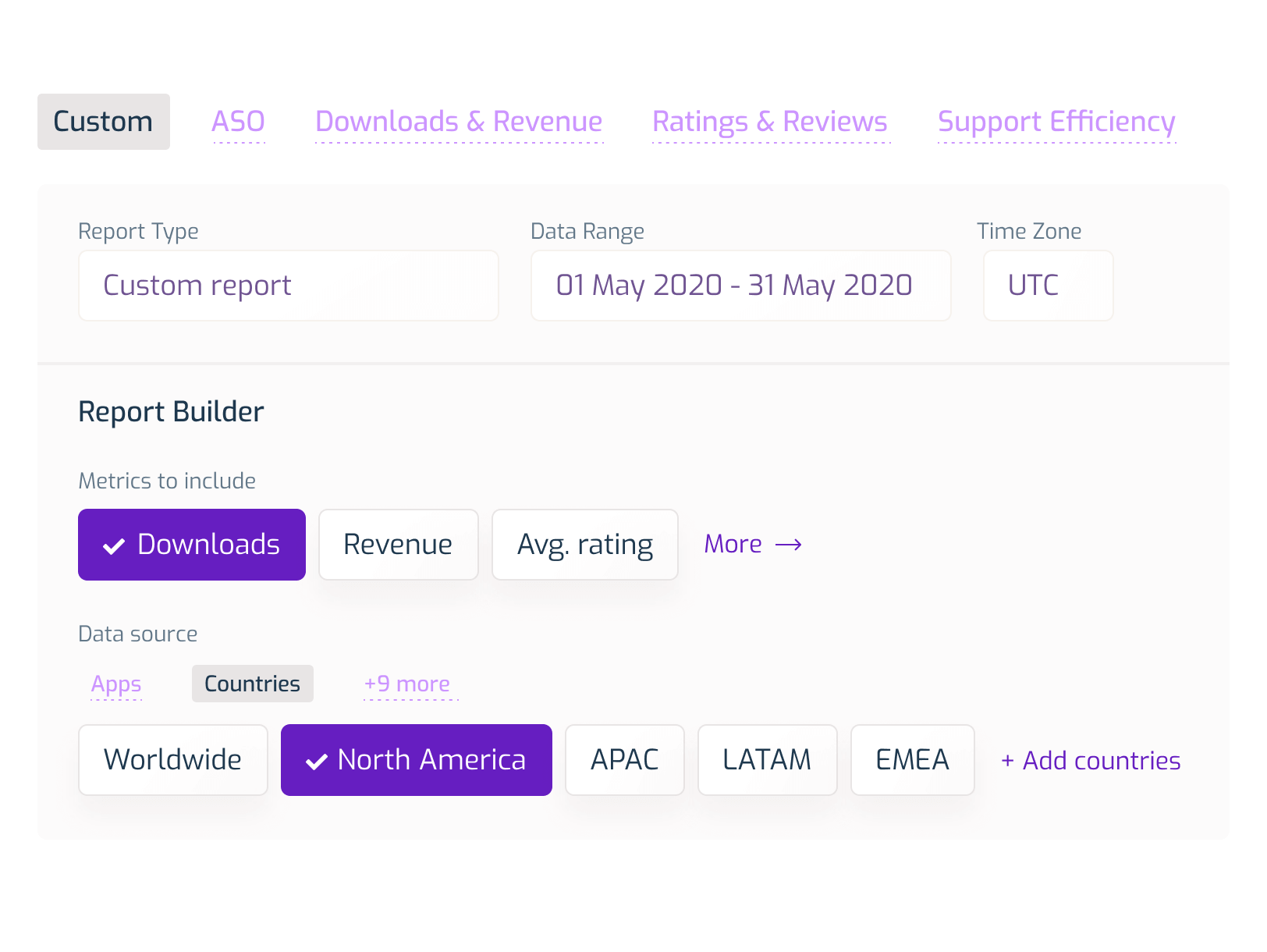Select the LATAM region

tap(767, 759)
